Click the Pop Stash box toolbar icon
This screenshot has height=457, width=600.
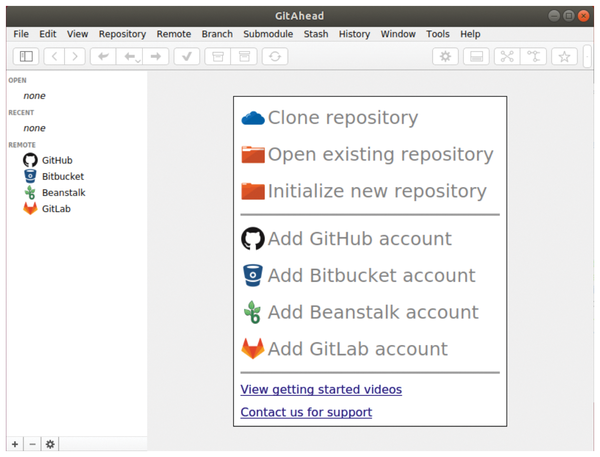coord(244,57)
